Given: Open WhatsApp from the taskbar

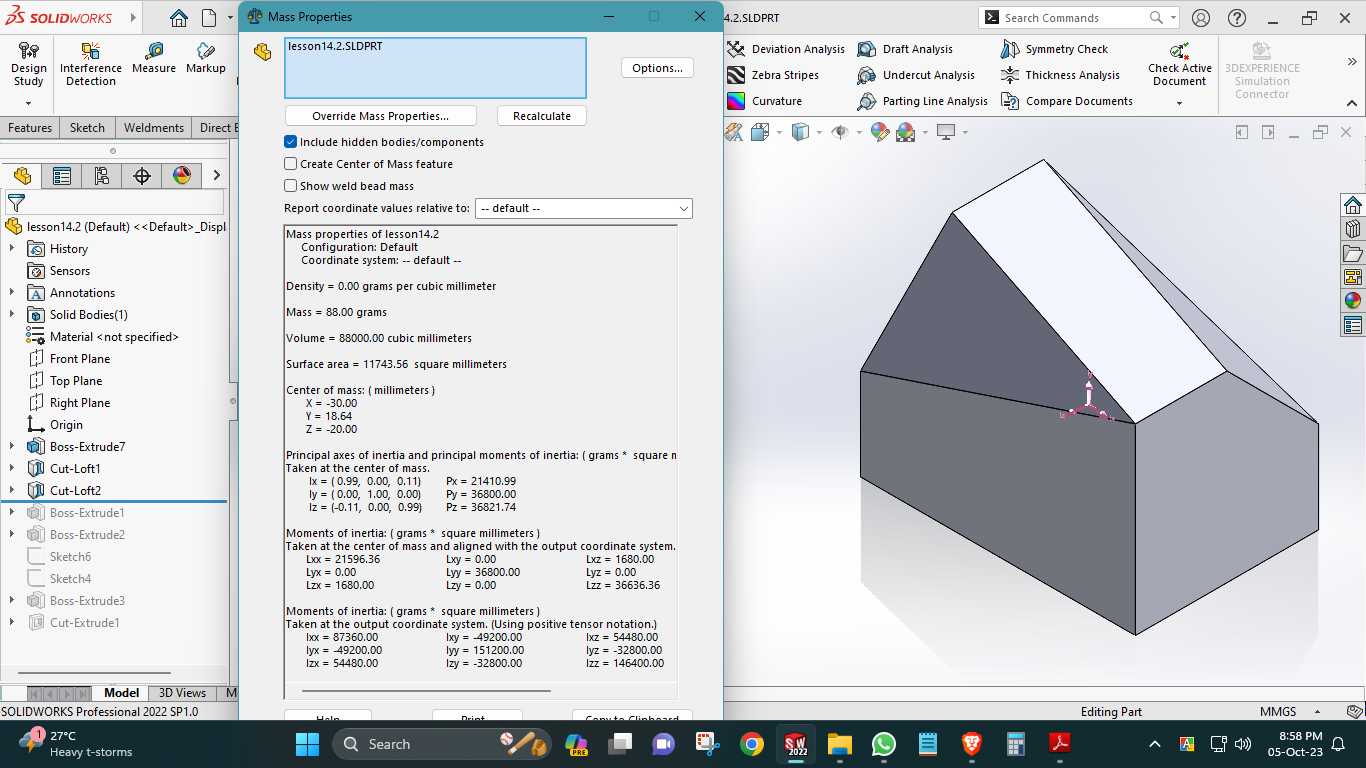Looking at the screenshot, I should (x=883, y=744).
